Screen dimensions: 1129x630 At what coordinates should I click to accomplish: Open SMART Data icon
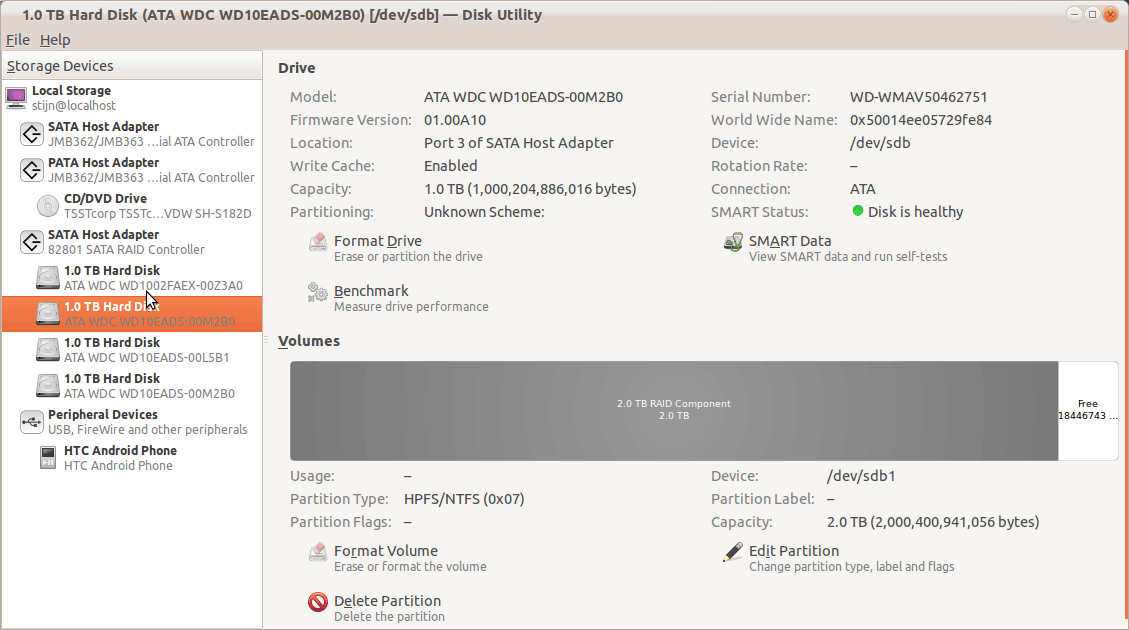tap(733, 242)
